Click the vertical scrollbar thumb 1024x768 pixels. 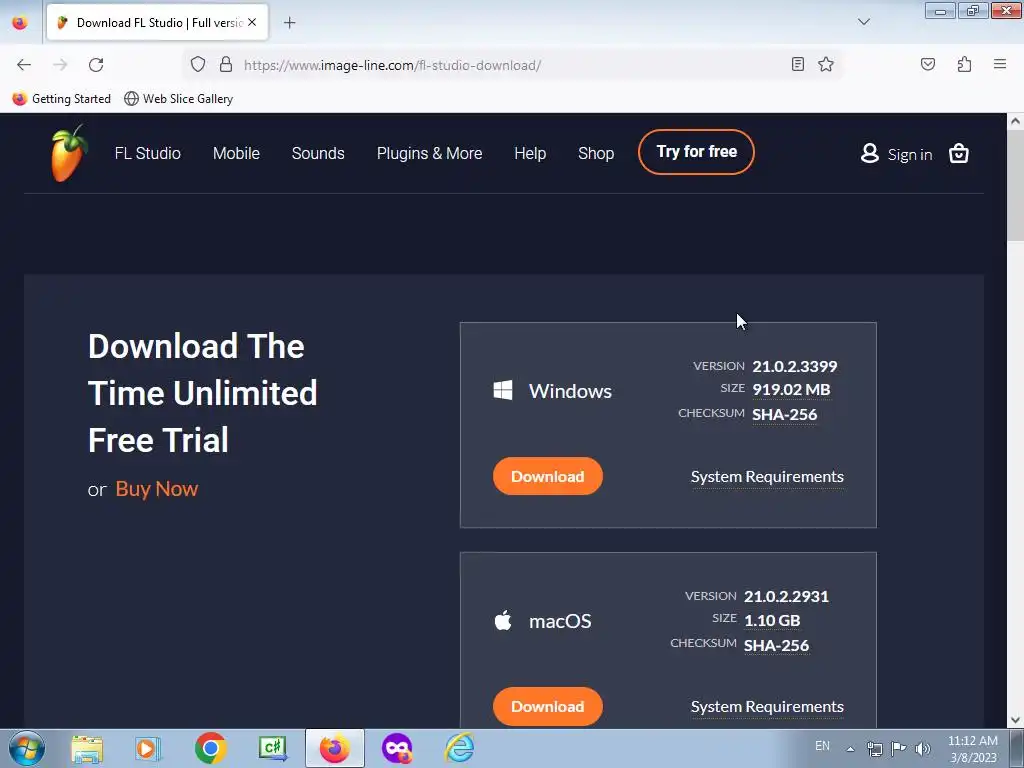tap(1015, 185)
